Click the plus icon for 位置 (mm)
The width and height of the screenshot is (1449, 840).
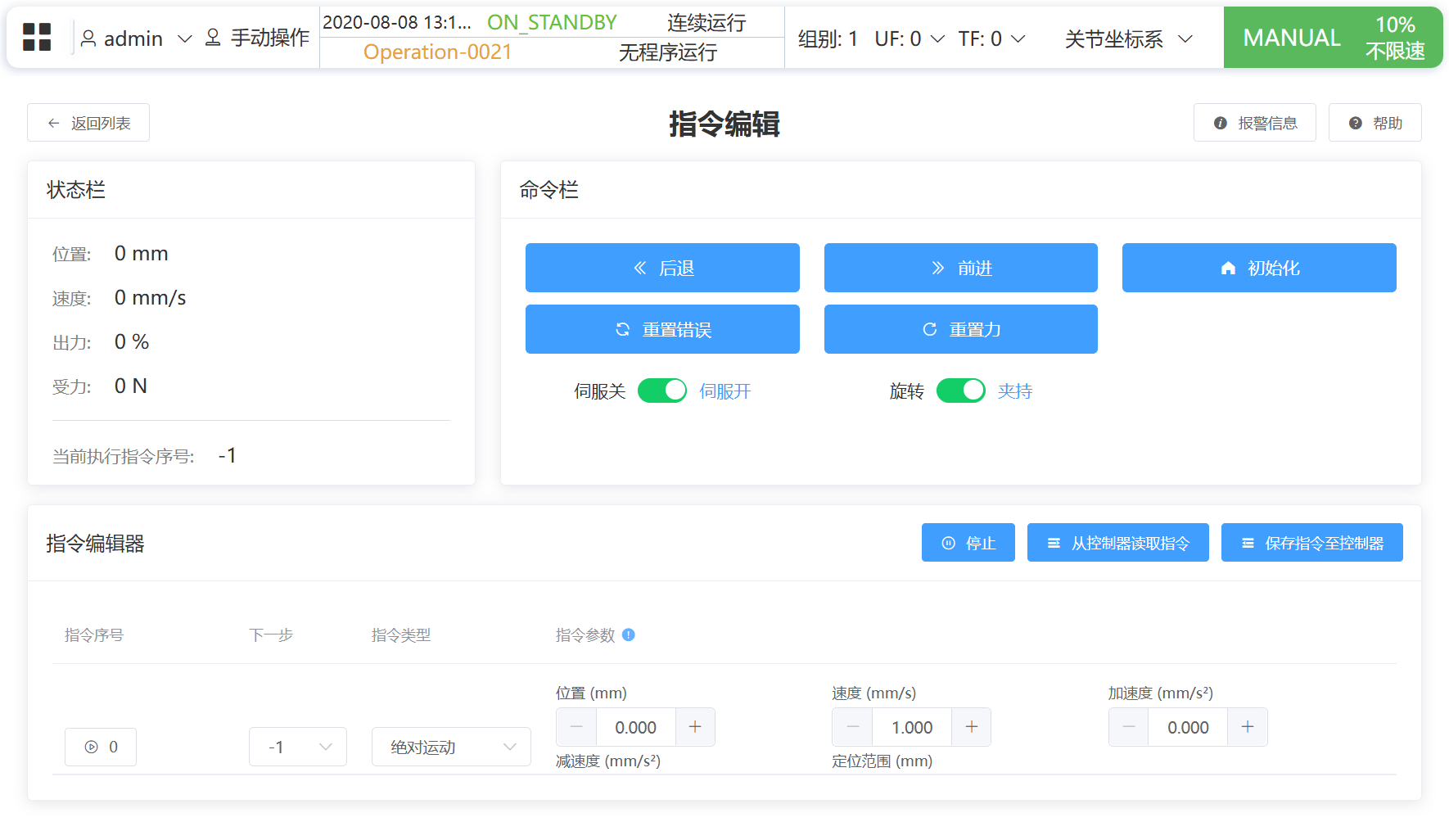tap(695, 727)
